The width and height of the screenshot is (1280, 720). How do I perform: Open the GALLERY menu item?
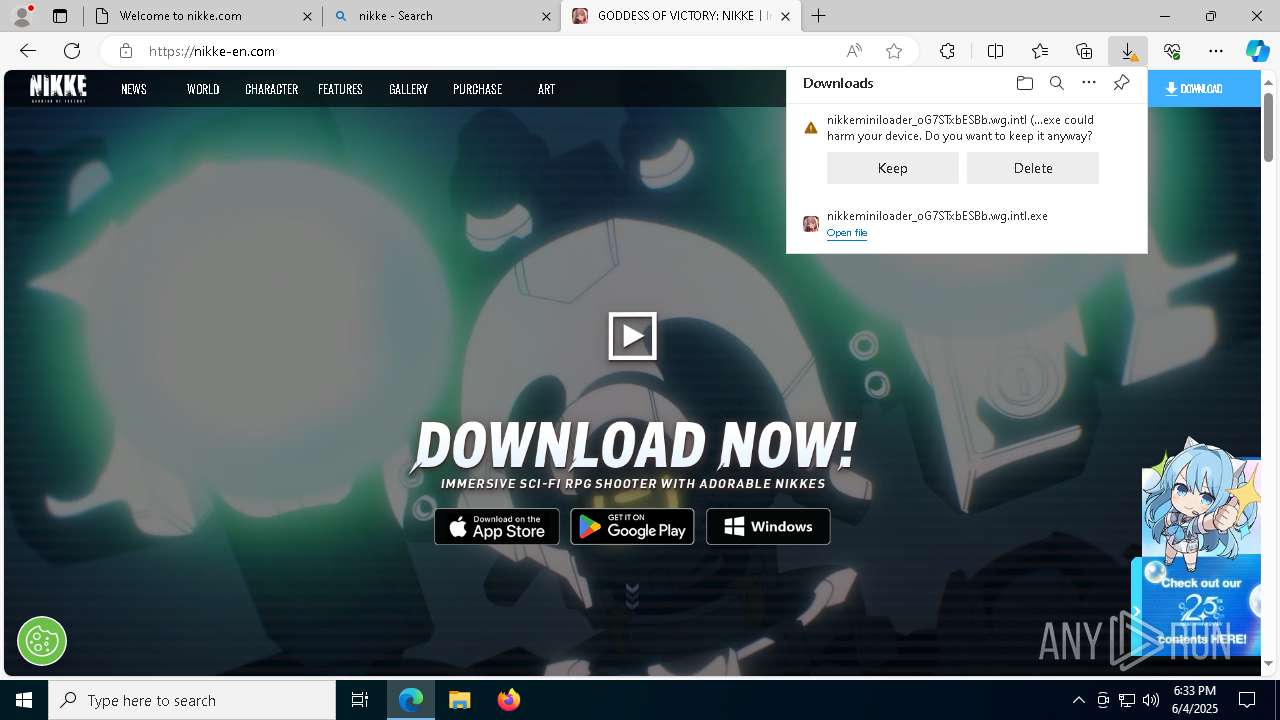pos(408,89)
